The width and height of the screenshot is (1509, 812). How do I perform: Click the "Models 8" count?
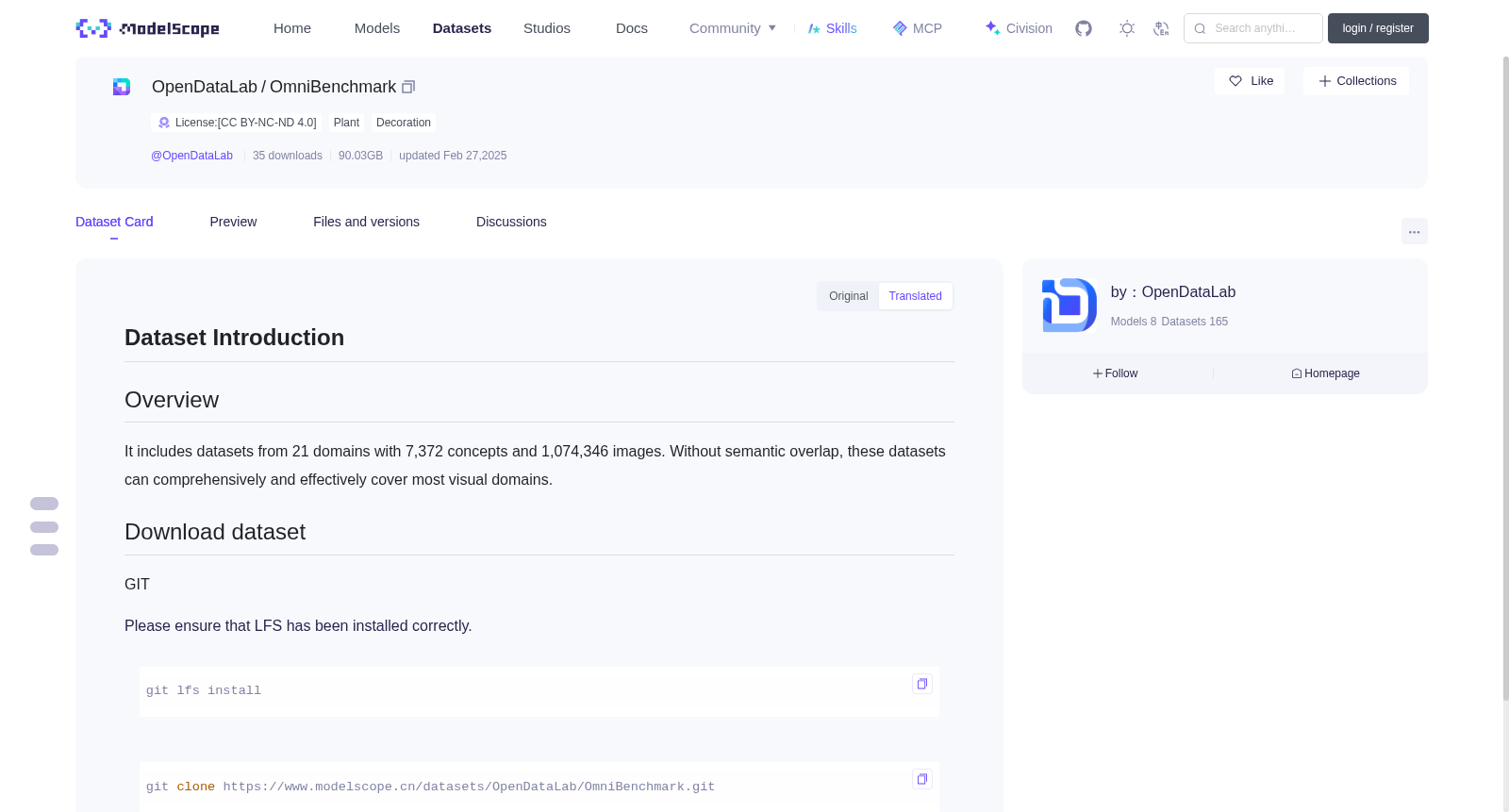[x=1134, y=322]
